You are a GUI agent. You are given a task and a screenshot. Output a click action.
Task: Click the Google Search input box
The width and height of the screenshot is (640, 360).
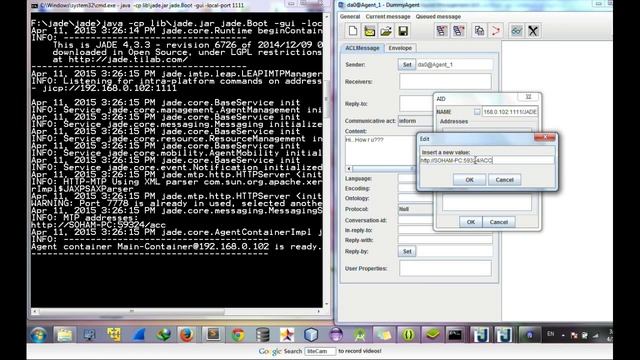point(320,351)
